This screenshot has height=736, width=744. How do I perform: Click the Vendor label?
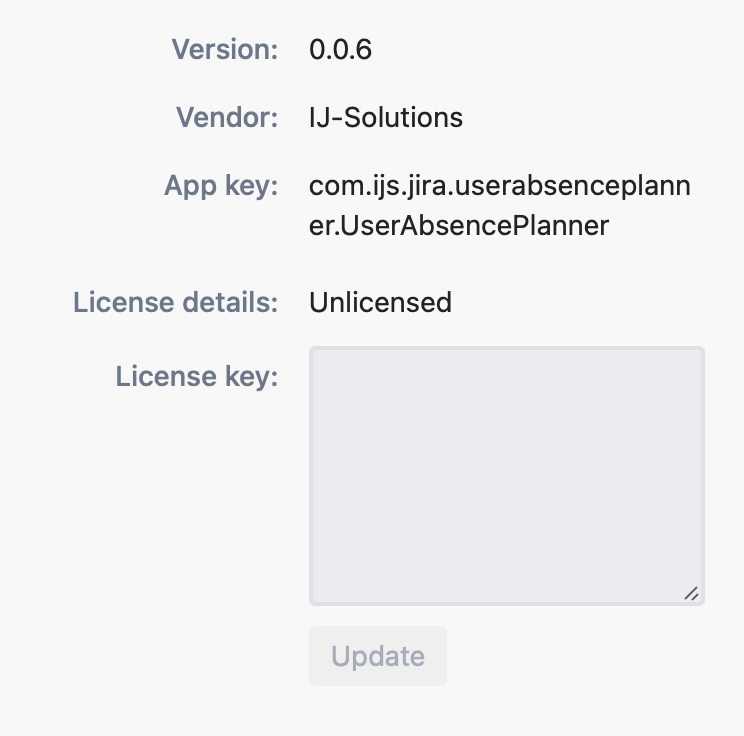(x=227, y=117)
